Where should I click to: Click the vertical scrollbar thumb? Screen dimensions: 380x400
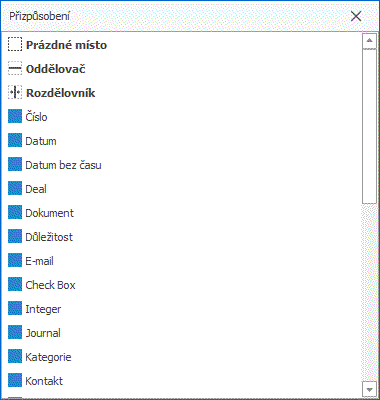(369, 126)
